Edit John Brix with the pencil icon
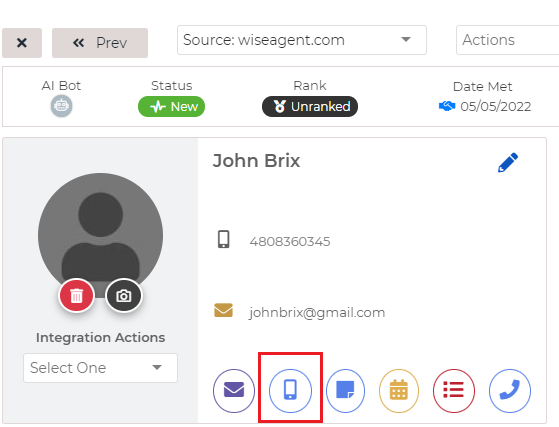The width and height of the screenshot is (559, 427). coord(508,163)
